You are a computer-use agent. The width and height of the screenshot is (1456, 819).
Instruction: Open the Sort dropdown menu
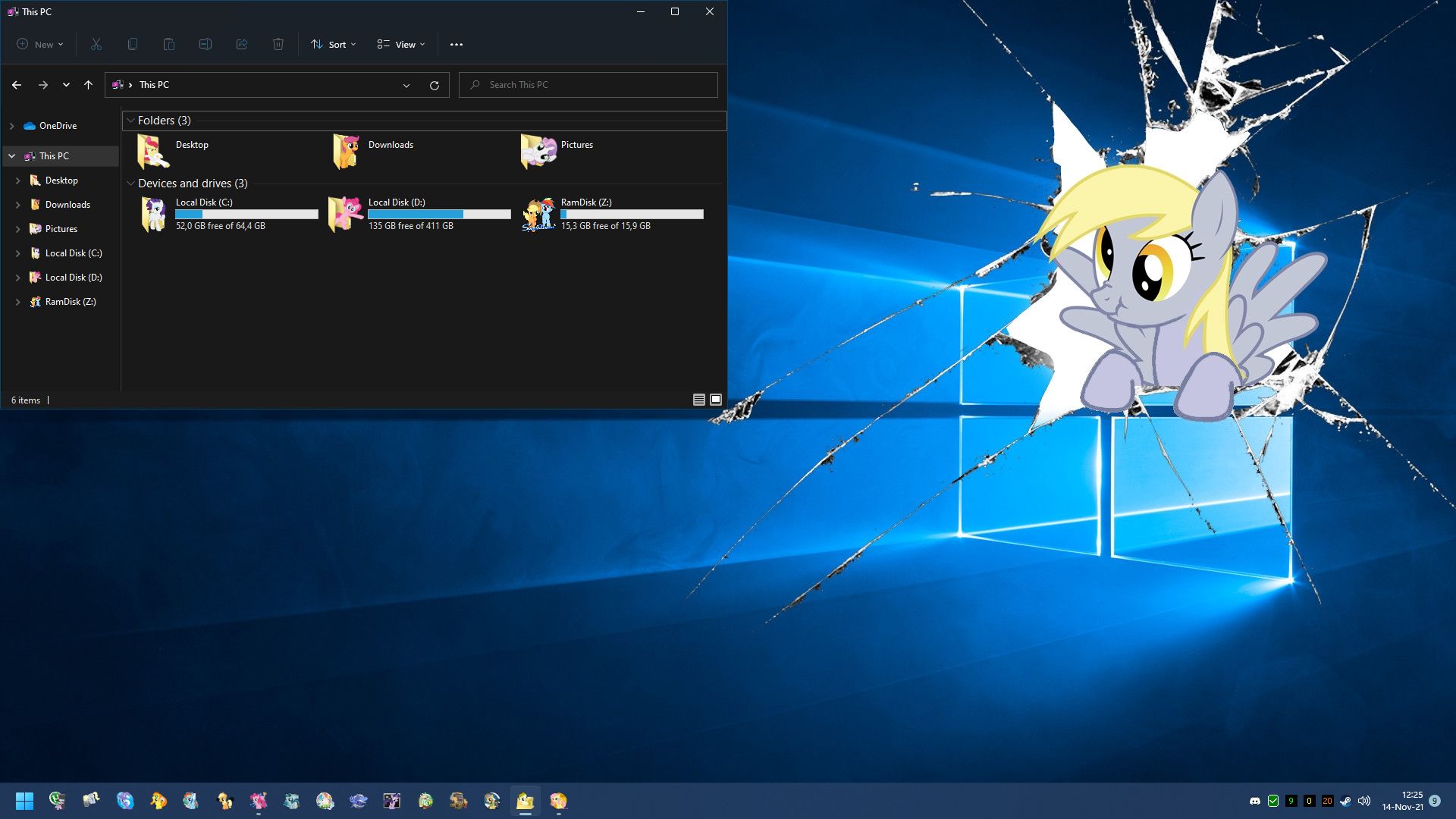tap(334, 44)
